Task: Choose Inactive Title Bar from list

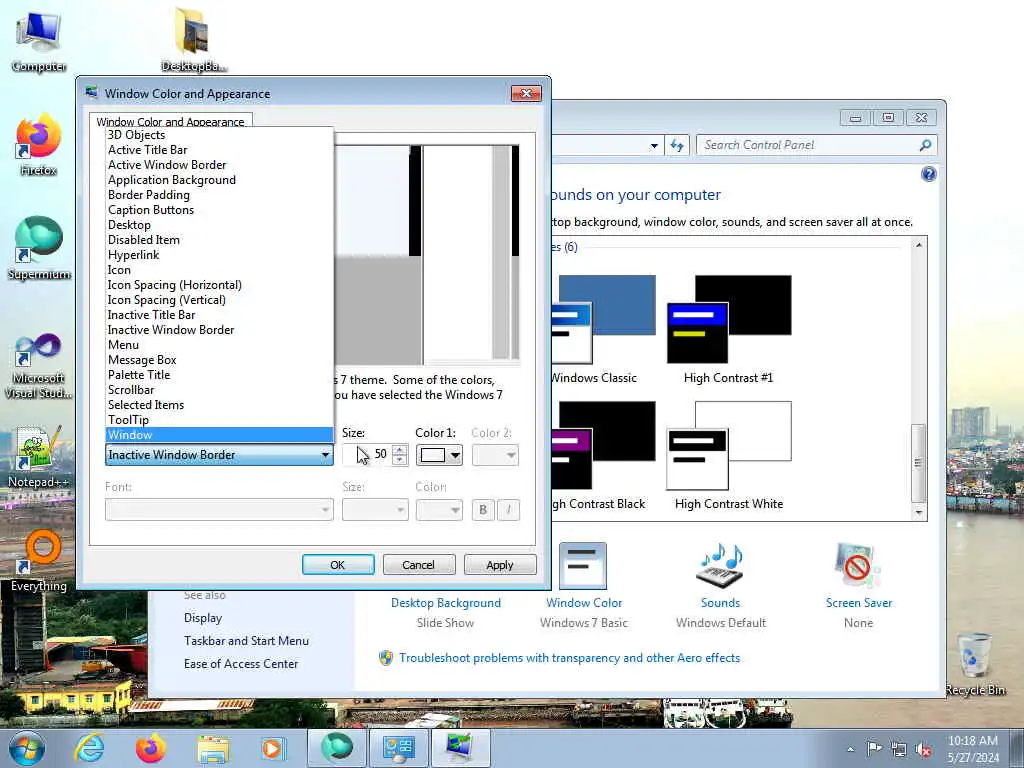Action: coord(219,315)
